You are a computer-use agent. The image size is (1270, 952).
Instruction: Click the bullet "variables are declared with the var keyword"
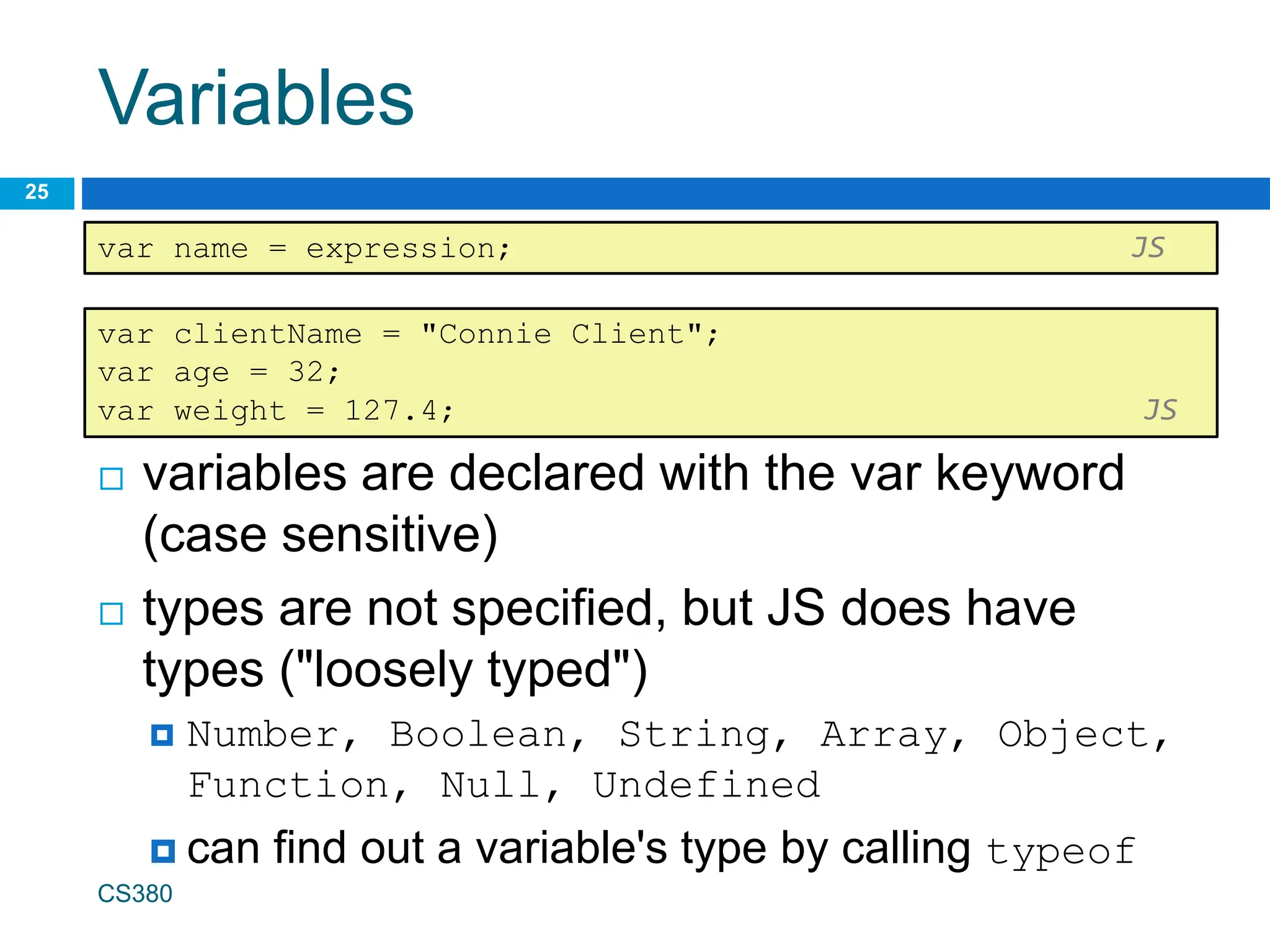pyautogui.click(x=633, y=474)
